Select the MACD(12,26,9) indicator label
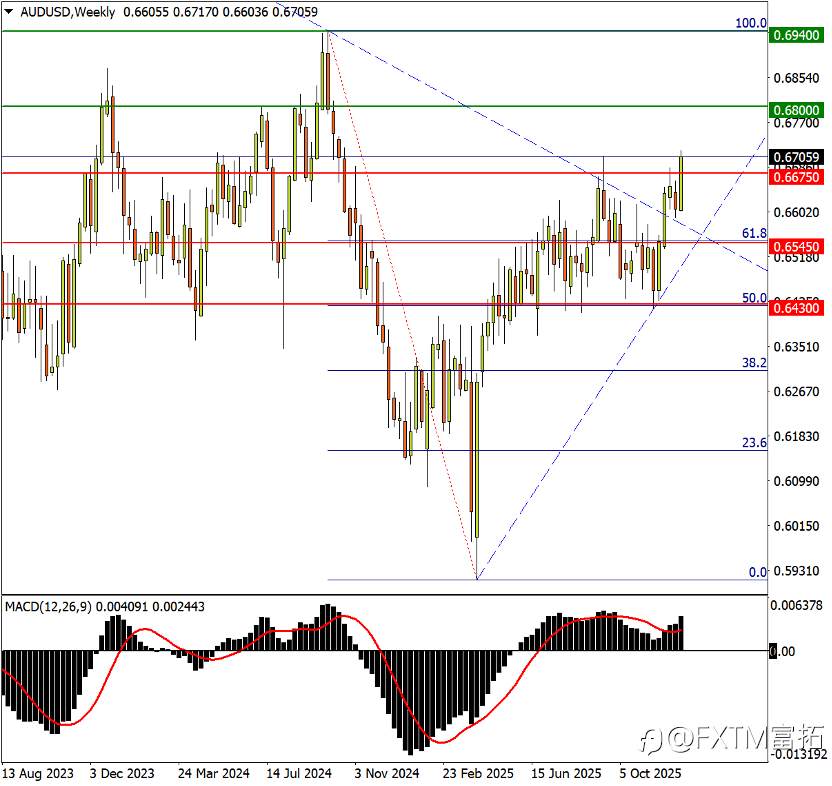832x786 pixels. tap(48, 607)
